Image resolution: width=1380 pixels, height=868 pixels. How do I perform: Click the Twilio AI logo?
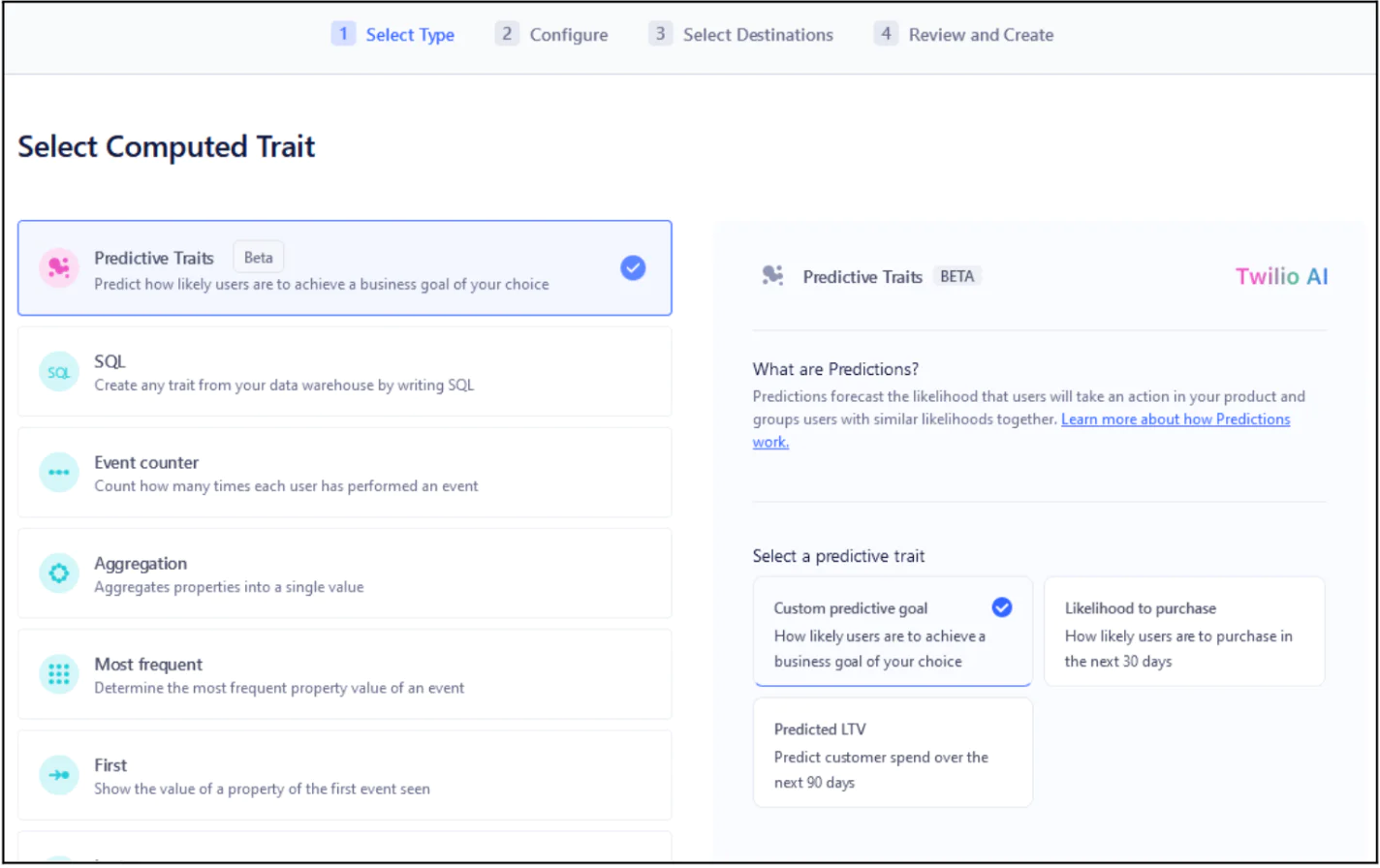click(1281, 277)
